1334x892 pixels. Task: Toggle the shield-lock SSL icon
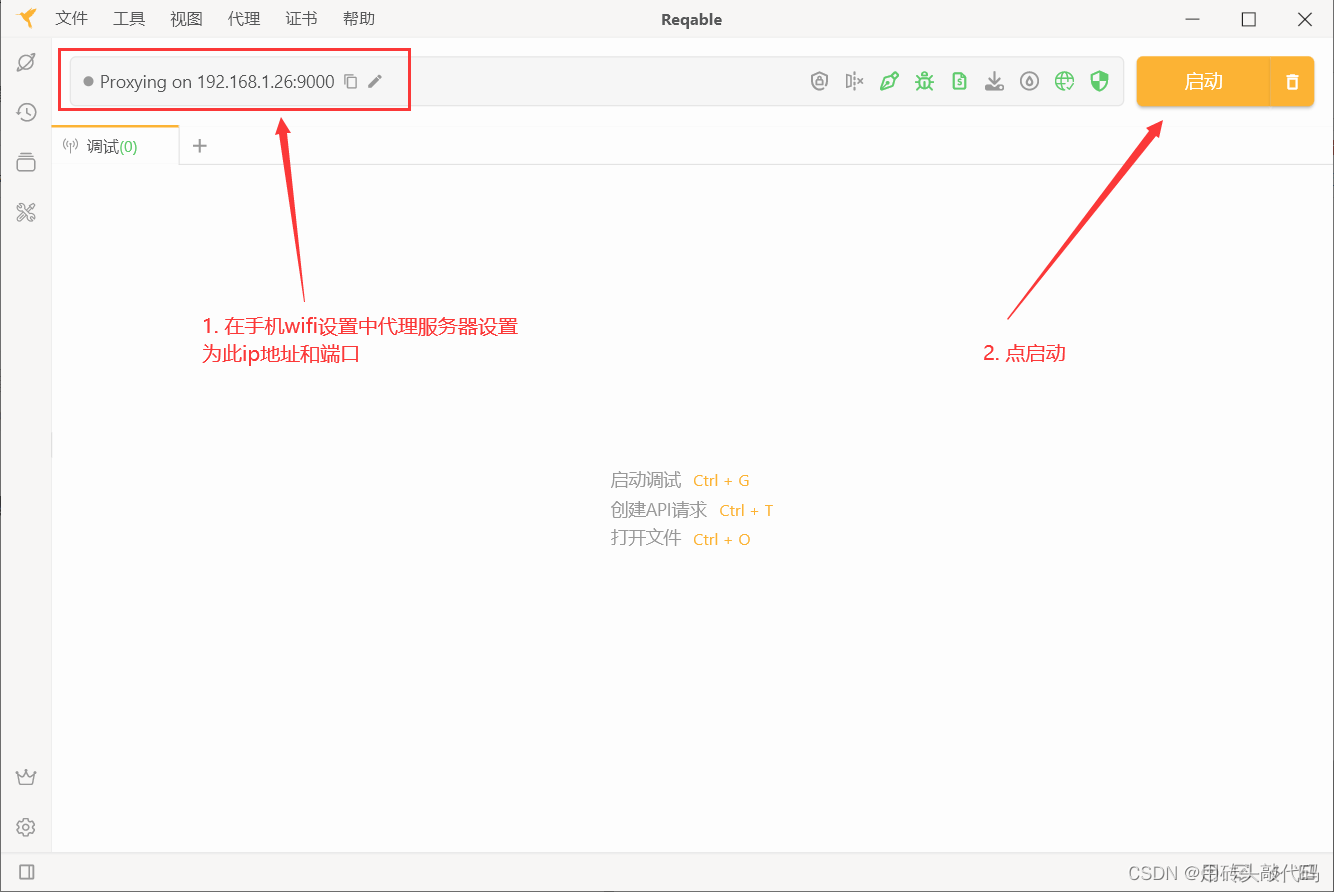click(819, 81)
